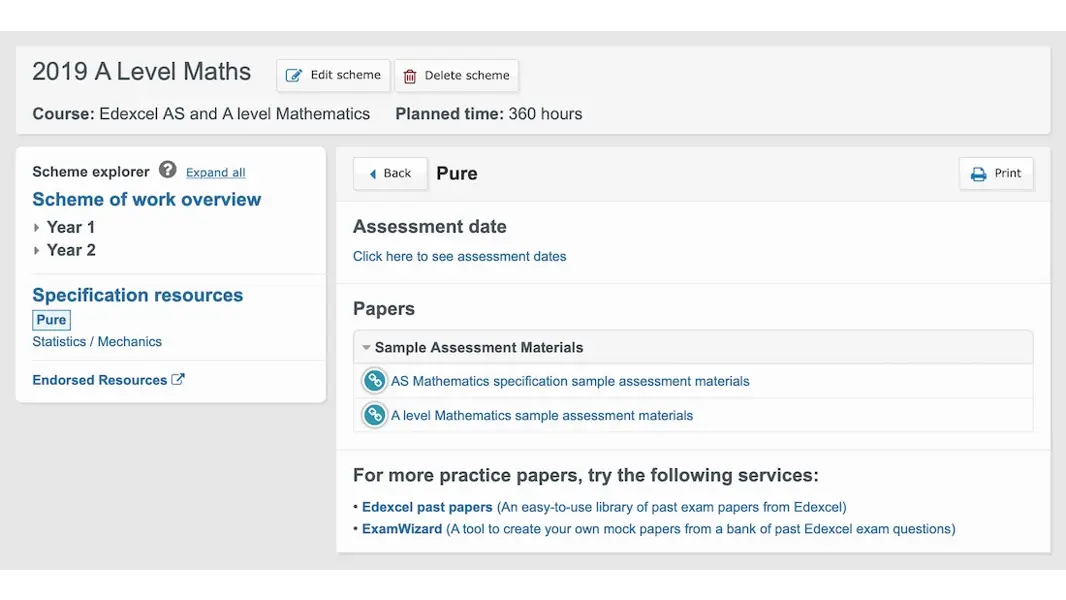Click here to see assessment dates
This screenshot has width=1066, height=600.
tap(460, 257)
